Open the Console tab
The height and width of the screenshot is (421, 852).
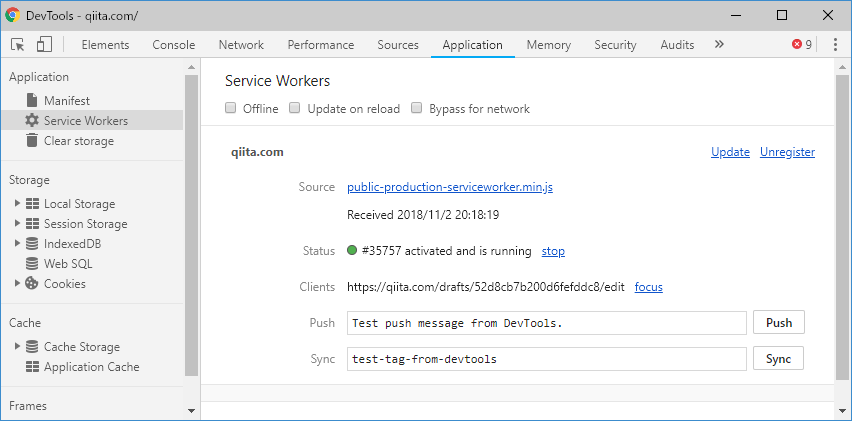(x=174, y=45)
